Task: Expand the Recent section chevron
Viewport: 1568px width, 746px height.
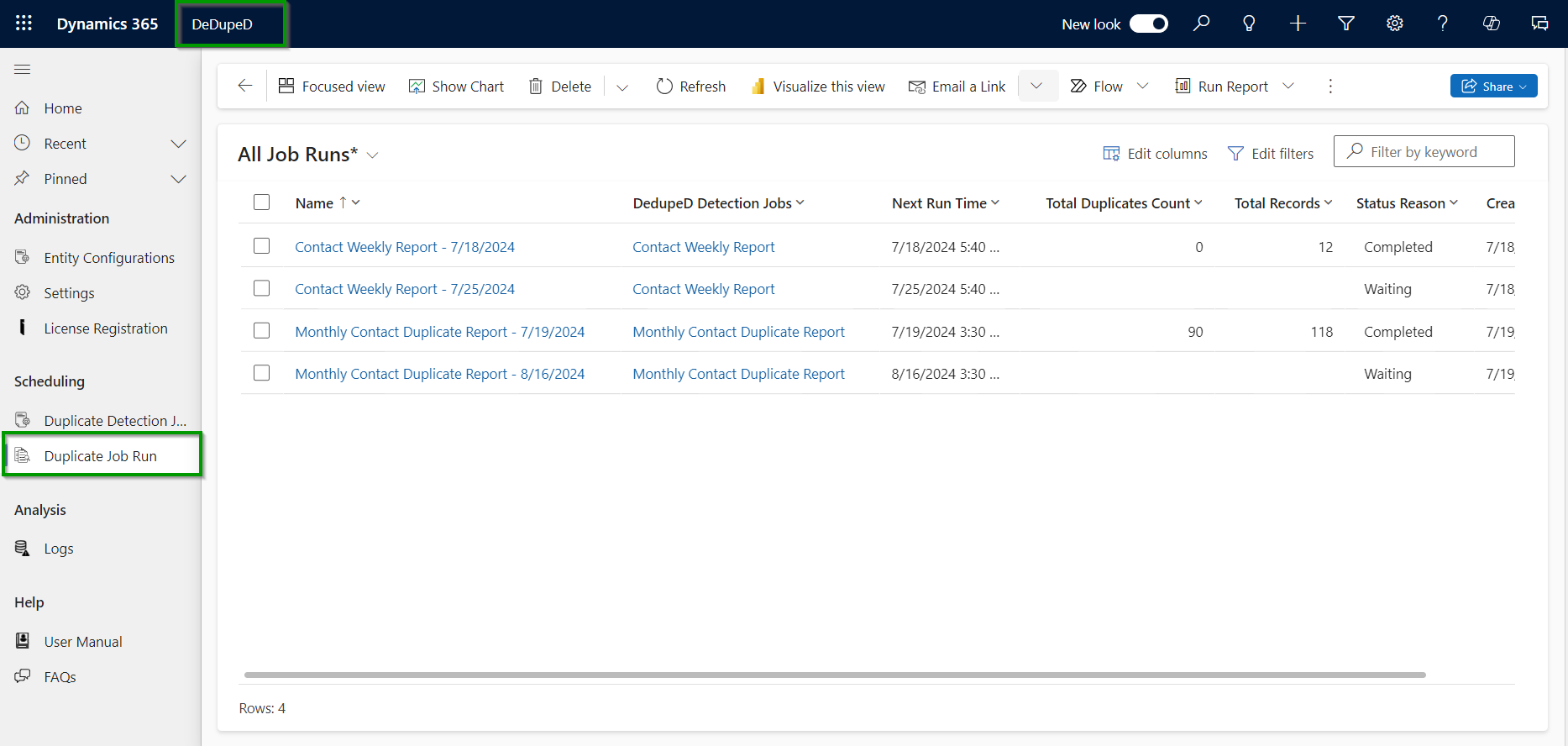Action: click(178, 144)
